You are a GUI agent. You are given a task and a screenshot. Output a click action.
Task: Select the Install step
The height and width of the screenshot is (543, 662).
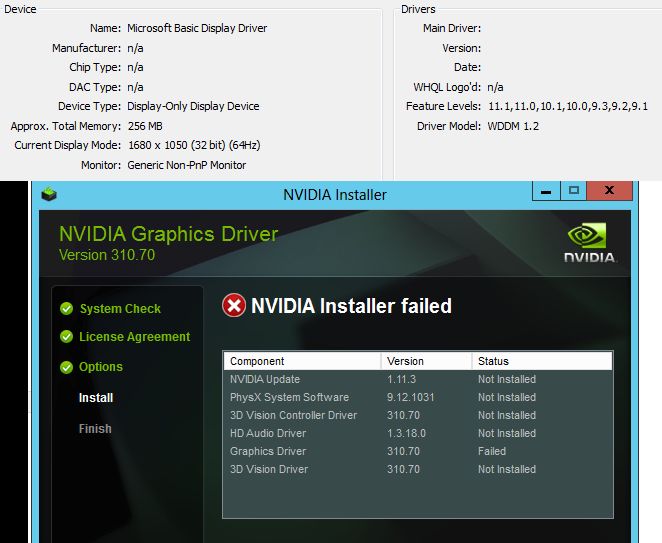click(96, 398)
